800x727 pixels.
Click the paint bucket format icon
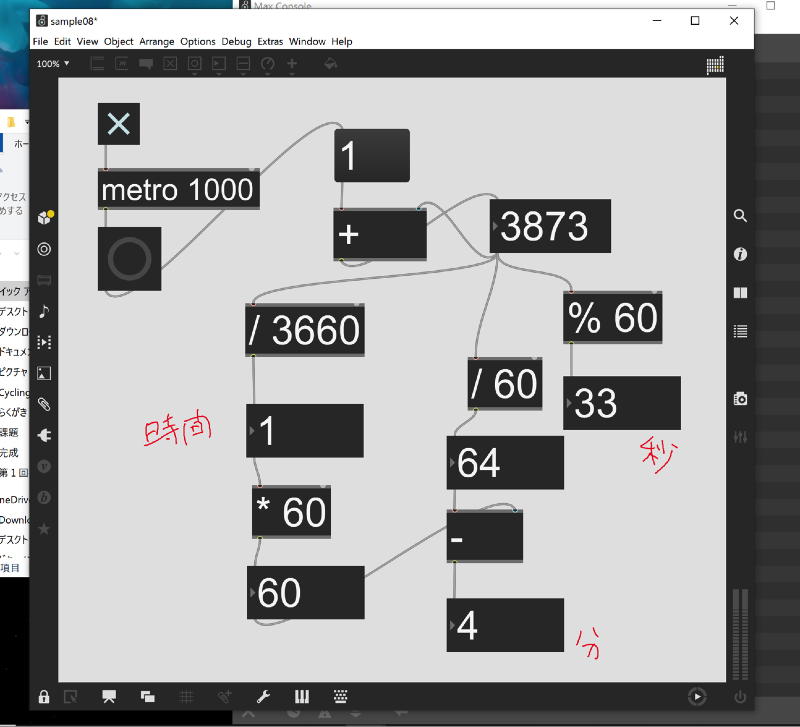pos(331,64)
